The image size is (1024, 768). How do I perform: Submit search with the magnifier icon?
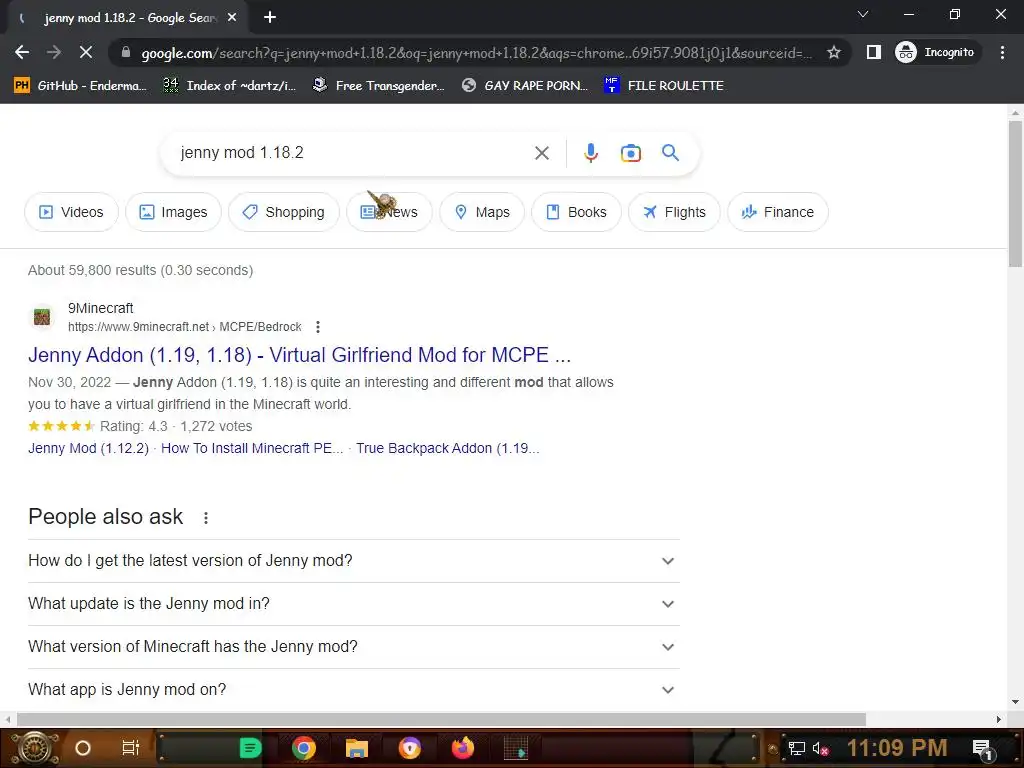pos(670,153)
